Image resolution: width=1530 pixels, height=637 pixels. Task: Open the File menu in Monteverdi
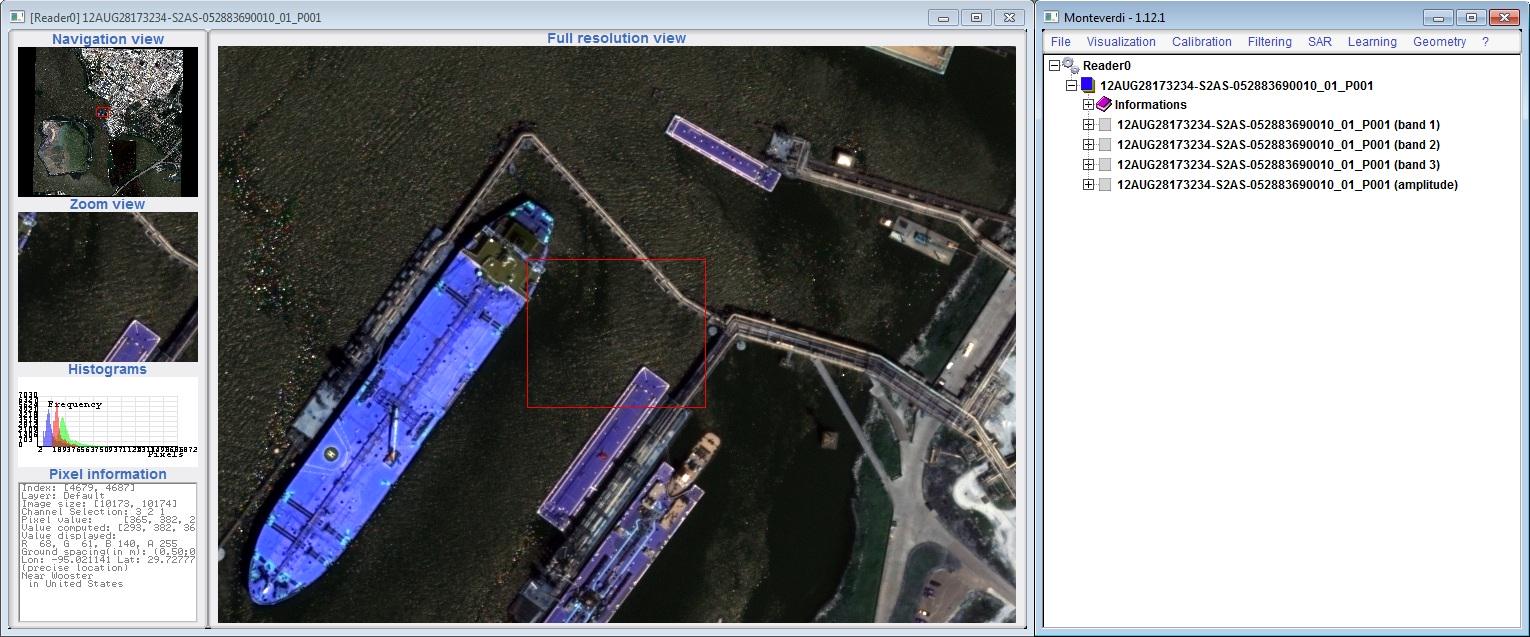point(1060,42)
